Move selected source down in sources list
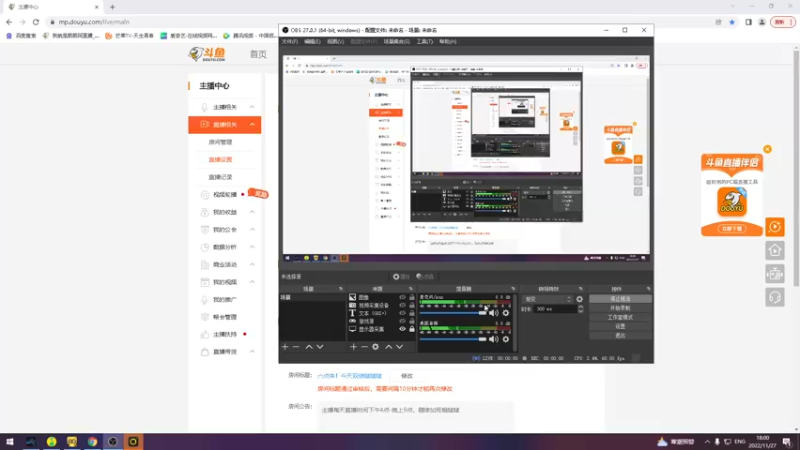 point(399,347)
